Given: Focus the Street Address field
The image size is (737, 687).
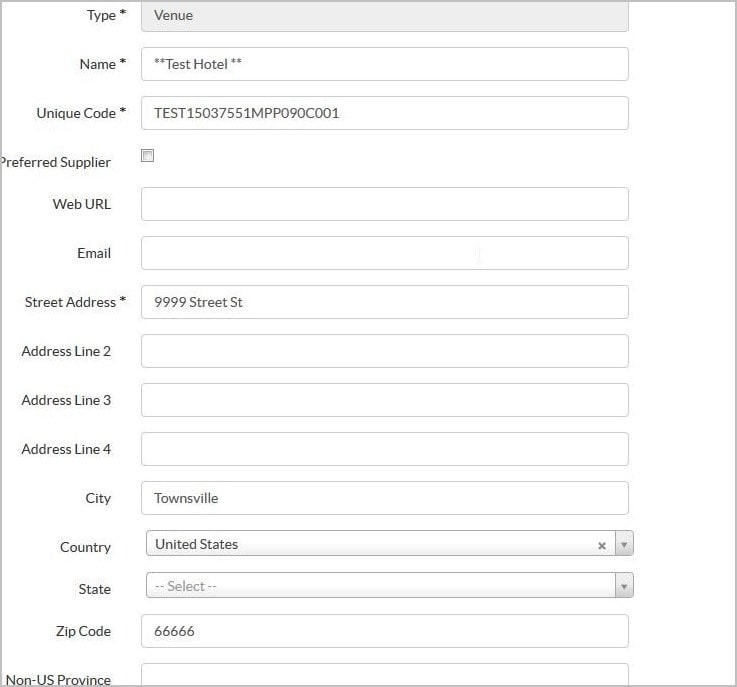Looking at the screenshot, I should coord(384,302).
